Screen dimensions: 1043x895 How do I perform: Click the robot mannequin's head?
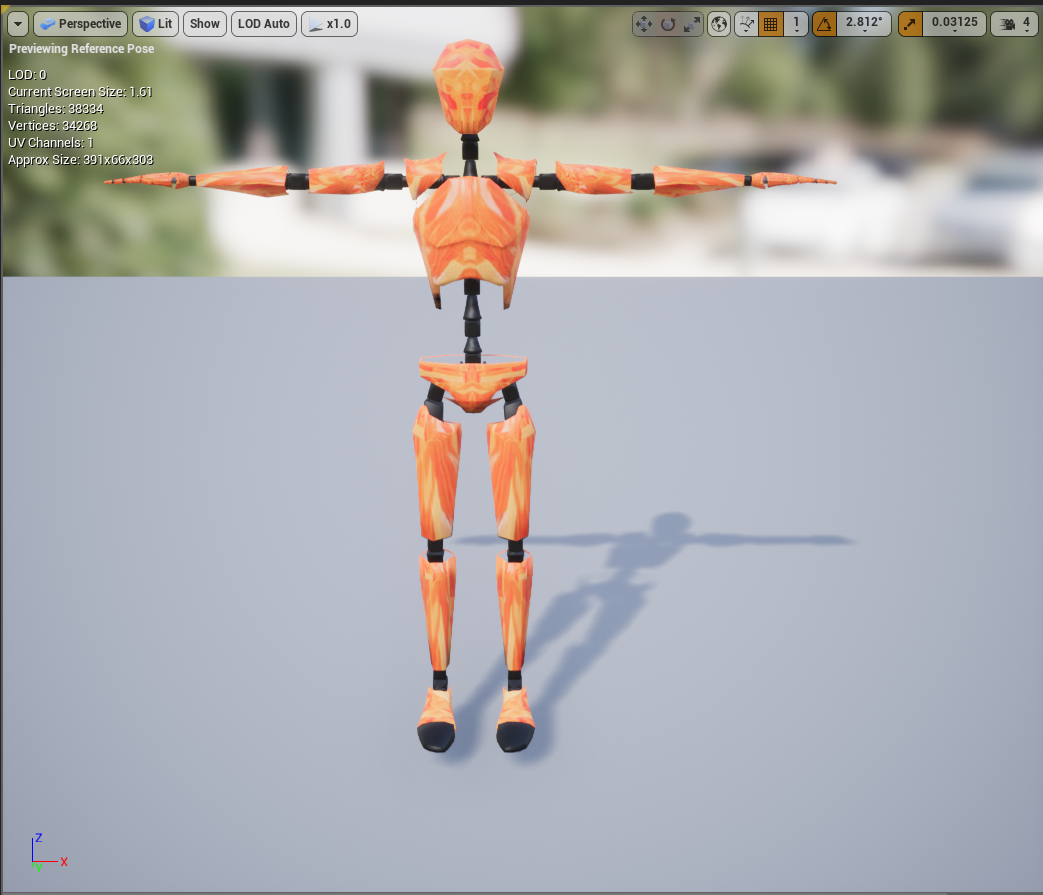coord(469,86)
